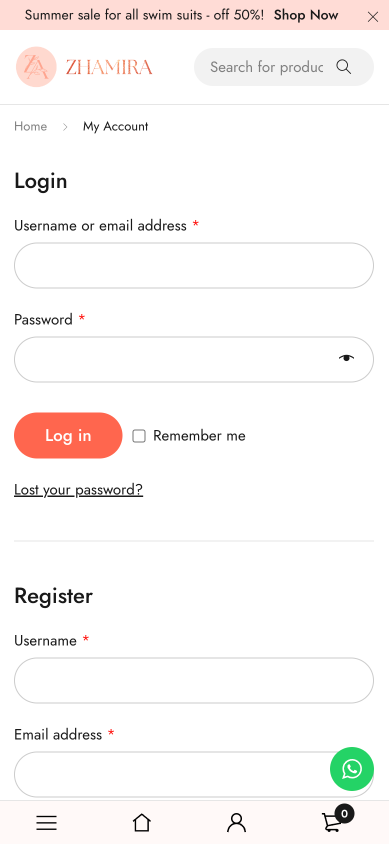Screen dimensions: 389x844
Task: Select My Account breadcrumb item
Action: [115, 126]
